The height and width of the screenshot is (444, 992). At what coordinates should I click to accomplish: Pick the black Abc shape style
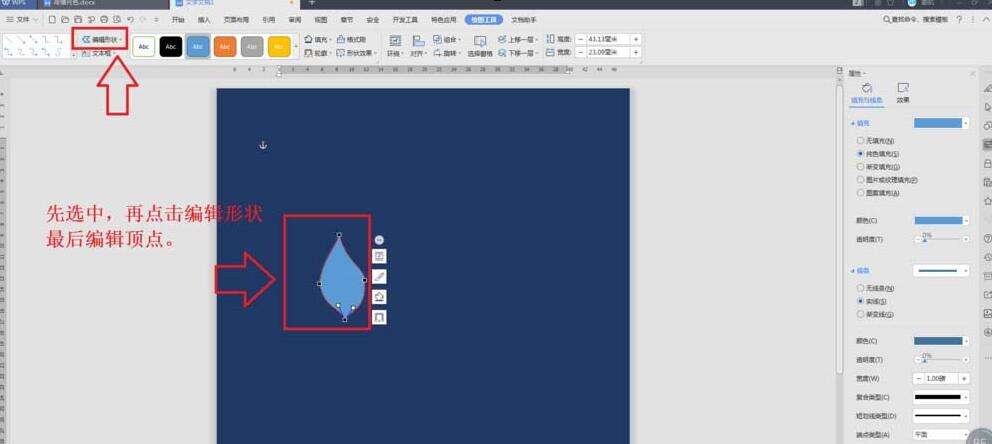pos(171,46)
